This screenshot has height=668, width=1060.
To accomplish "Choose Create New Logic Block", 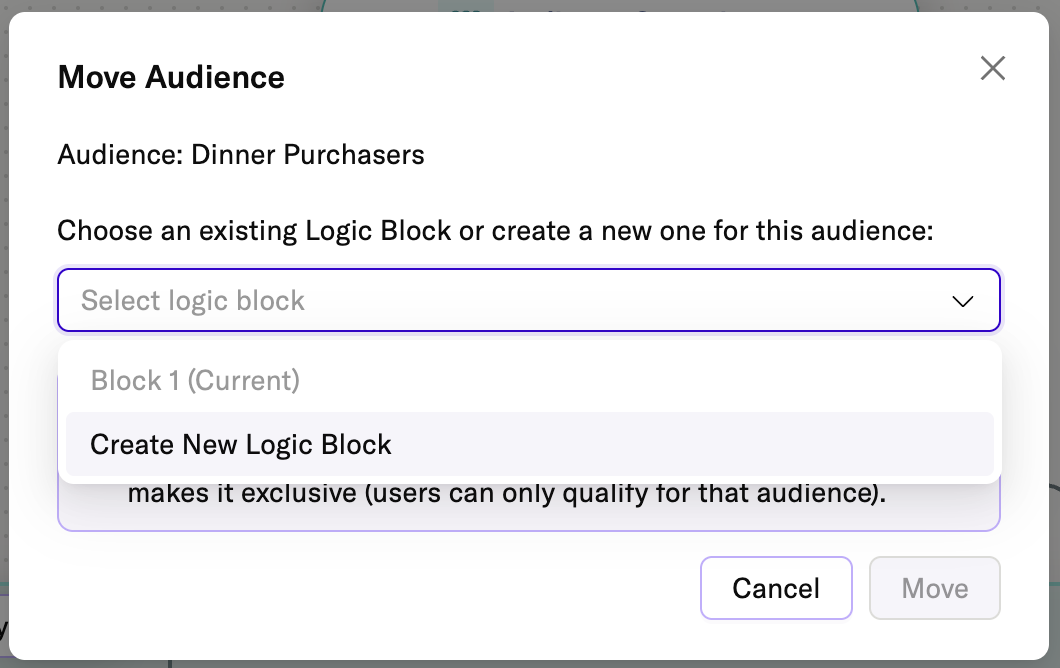I will 240,444.
